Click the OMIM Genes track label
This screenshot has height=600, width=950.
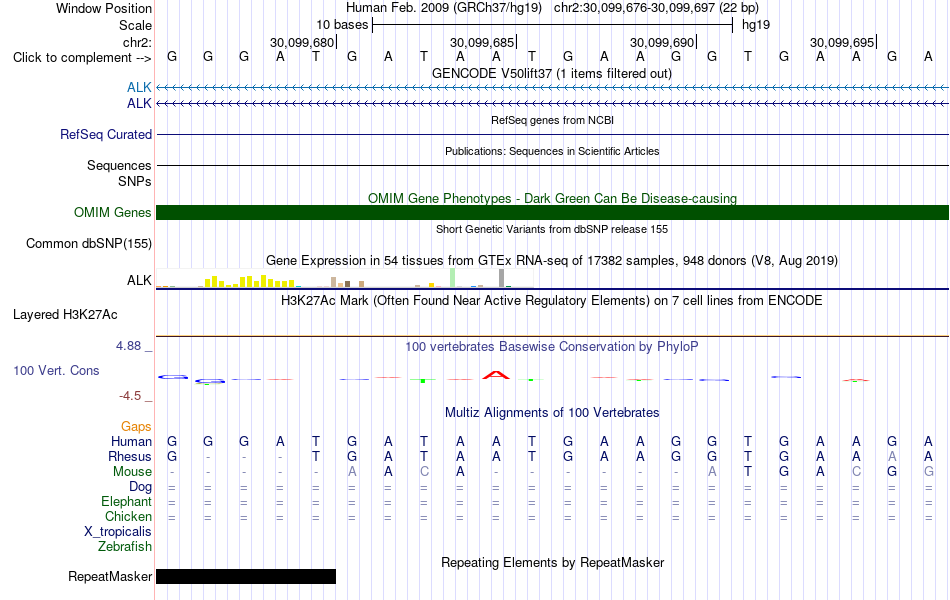click(112, 213)
